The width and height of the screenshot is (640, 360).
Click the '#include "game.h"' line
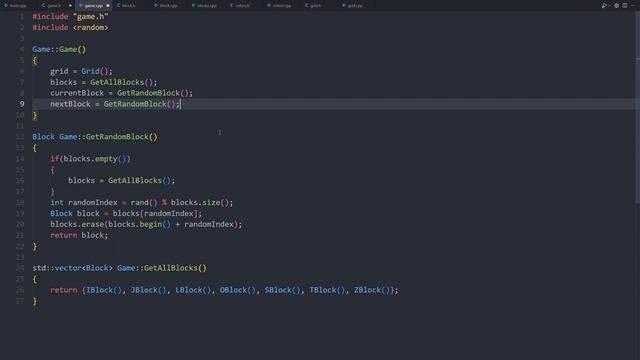70,17
